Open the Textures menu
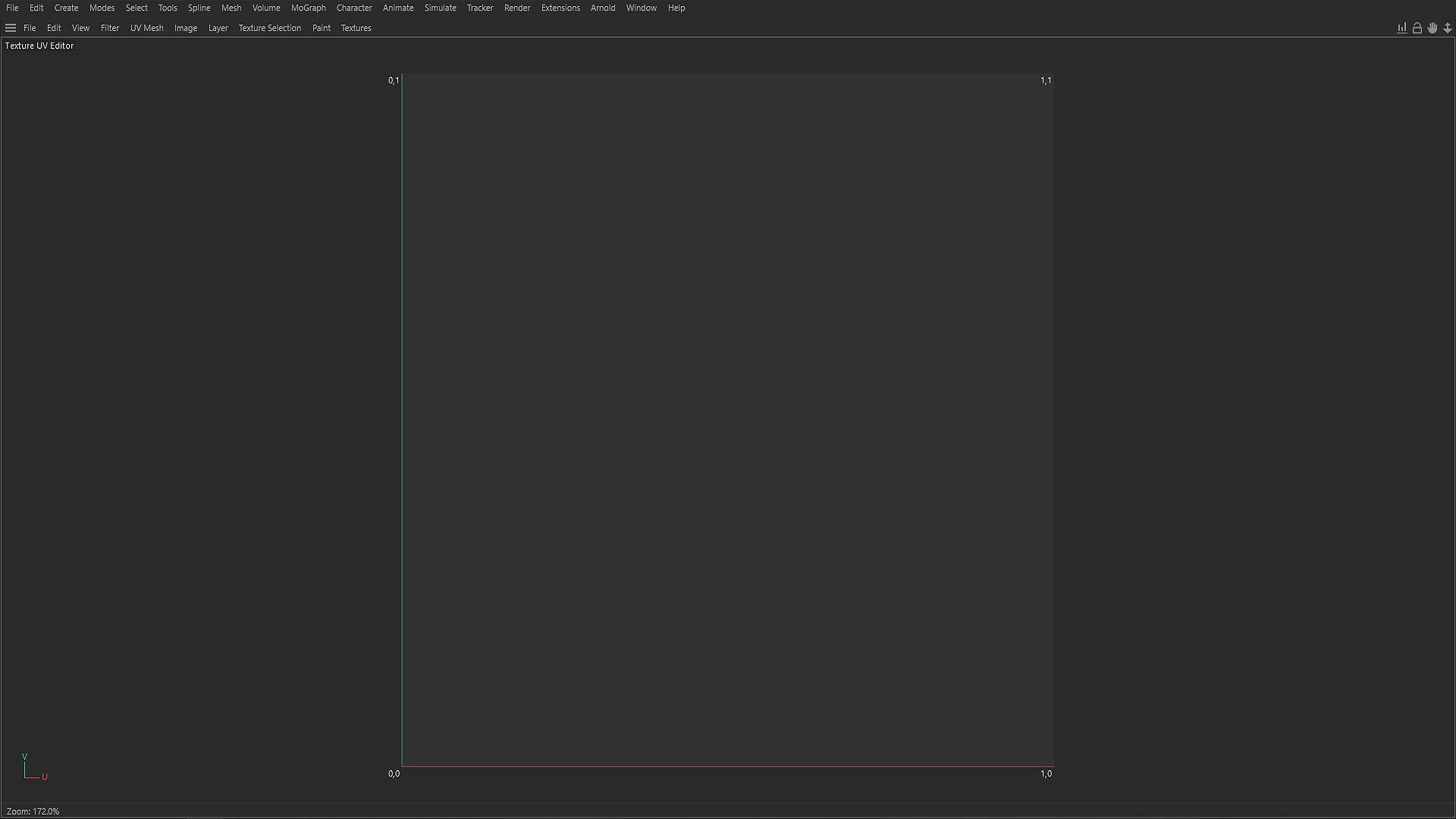Image resolution: width=1456 pixels, height=819 pixels. (x=356, y=28)
